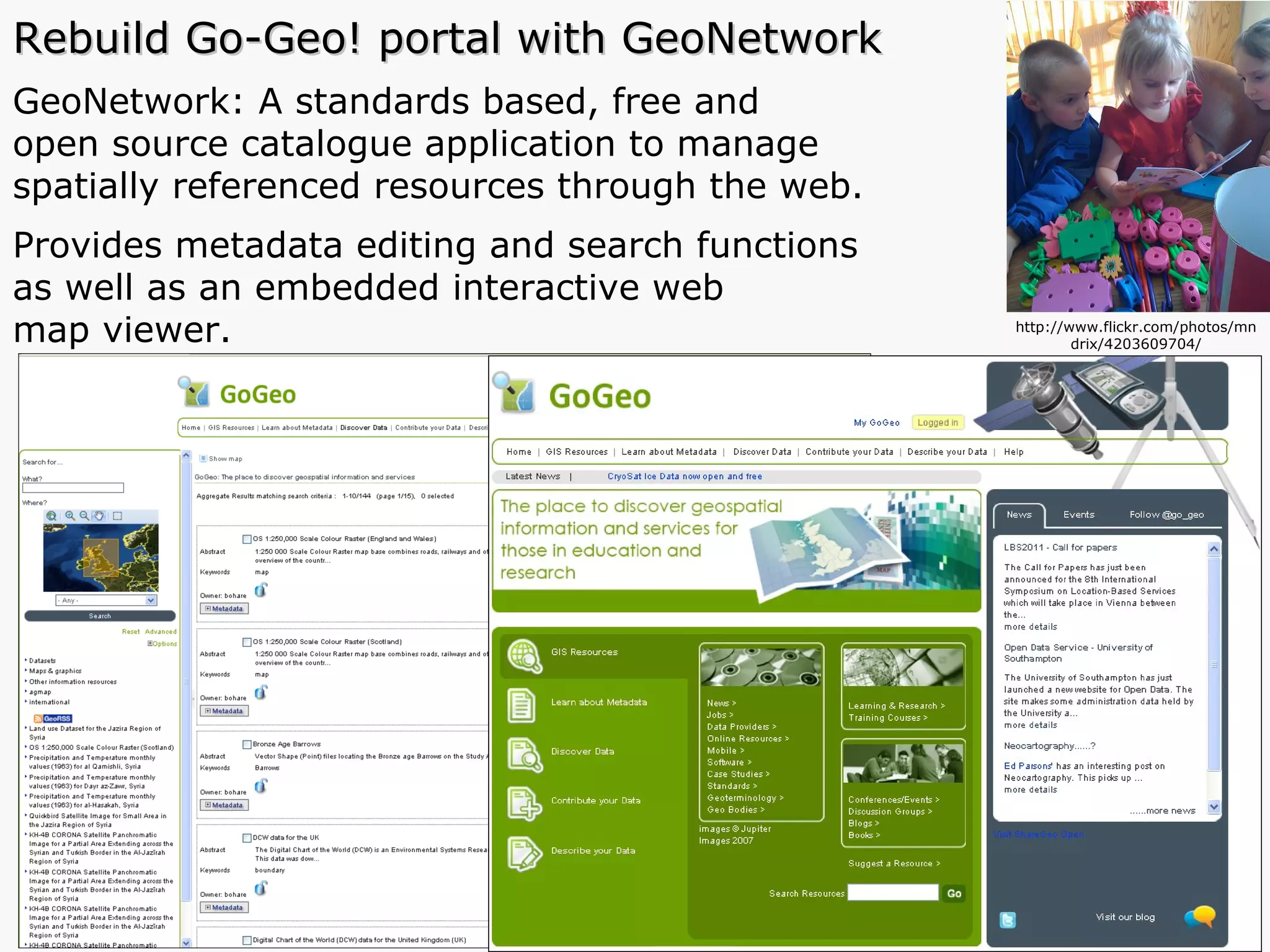1270x952 pixels.
Task: Open the Ed Parsons link
Action: [x=1028, y=766]
